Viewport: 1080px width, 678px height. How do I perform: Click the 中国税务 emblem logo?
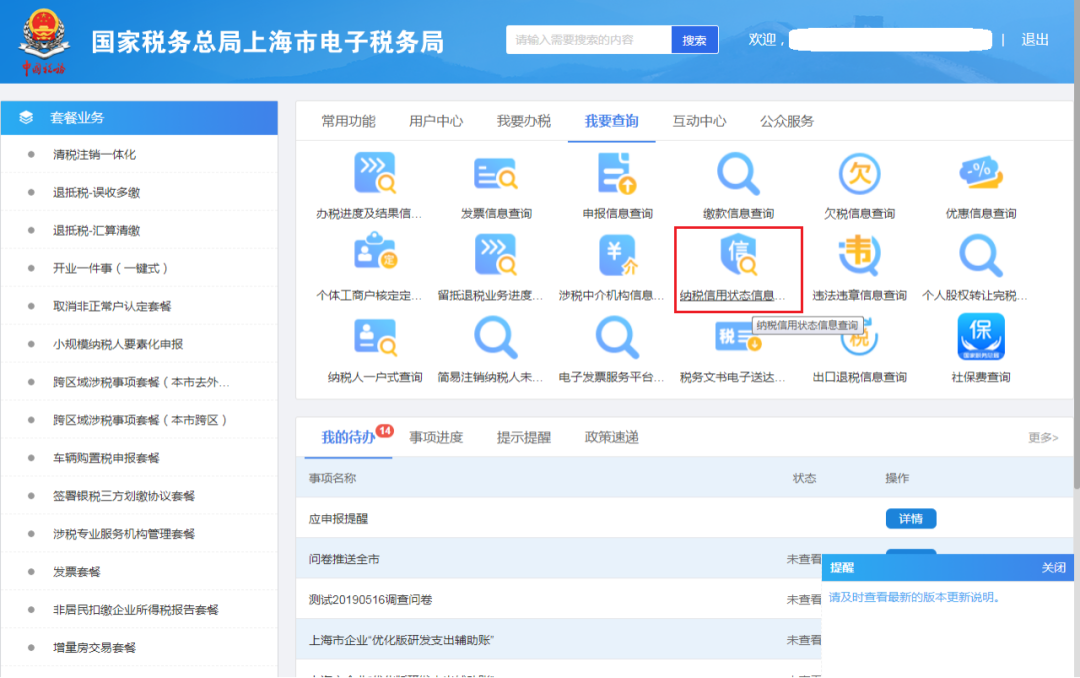tap(43, 41)
